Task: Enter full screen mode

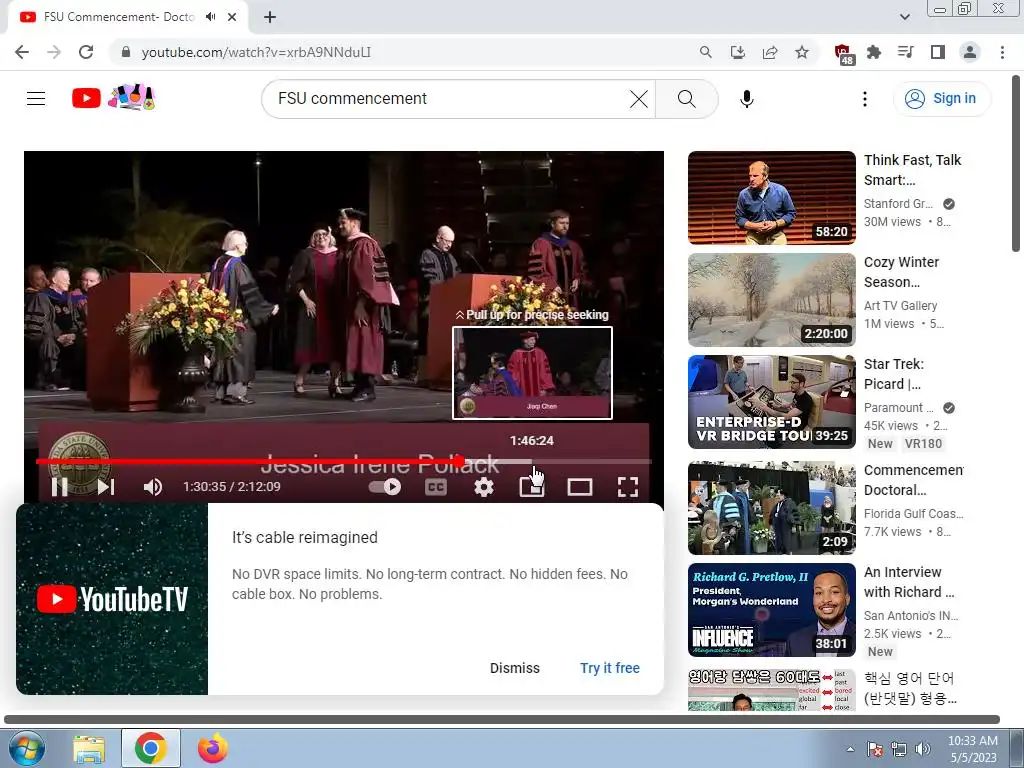Action: pyautogui.click(x=628, y=487)
